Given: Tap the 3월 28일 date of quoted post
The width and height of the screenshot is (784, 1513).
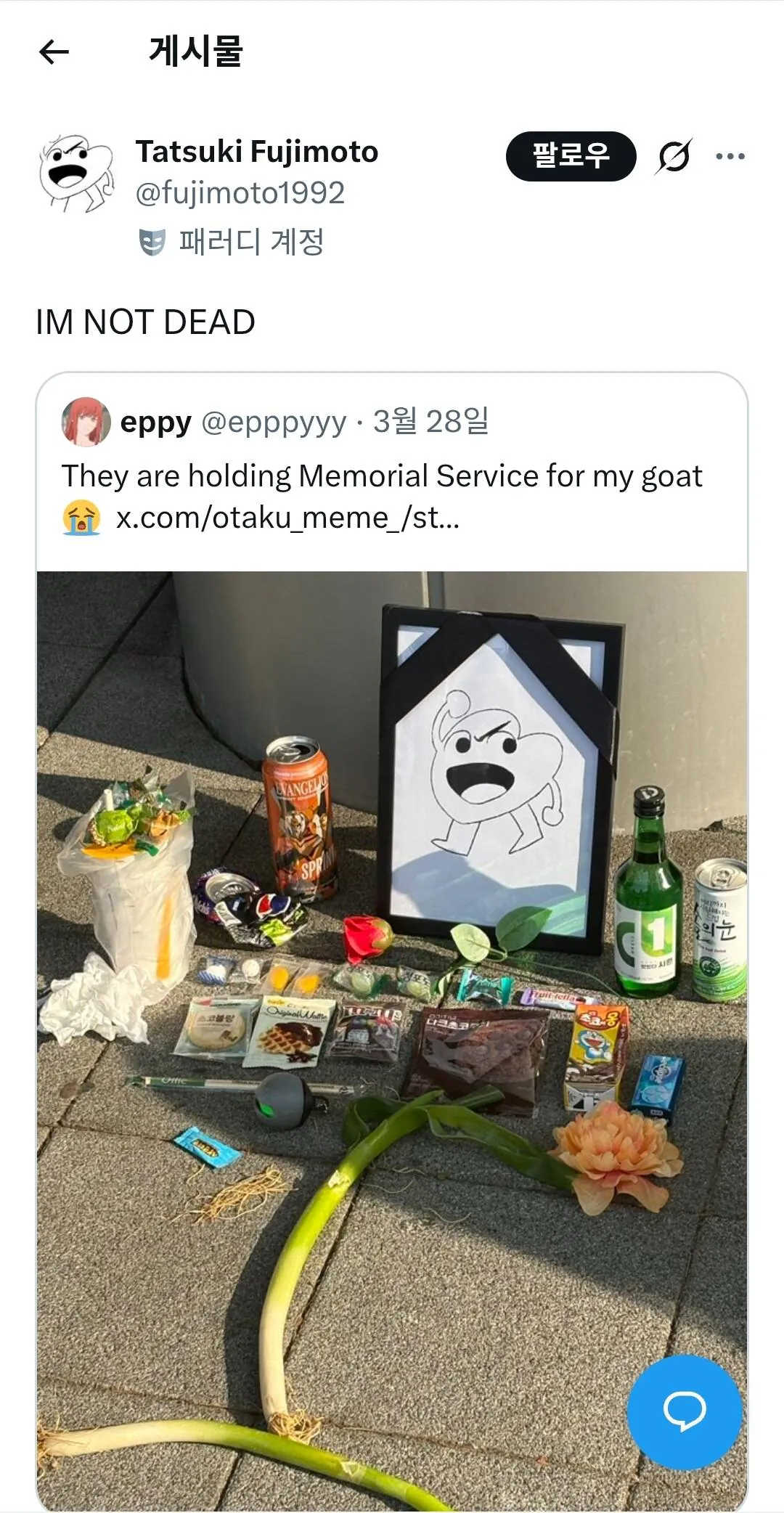Looking at the screenshot, I should [431, 421].
